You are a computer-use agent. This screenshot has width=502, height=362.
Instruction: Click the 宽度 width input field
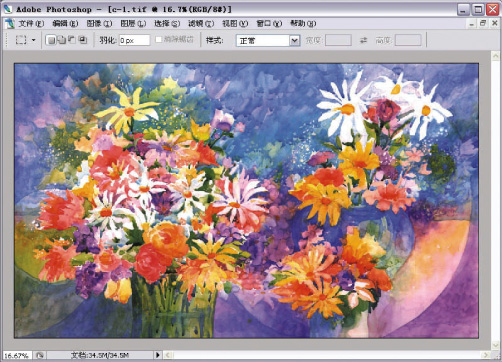pos(338,40)
